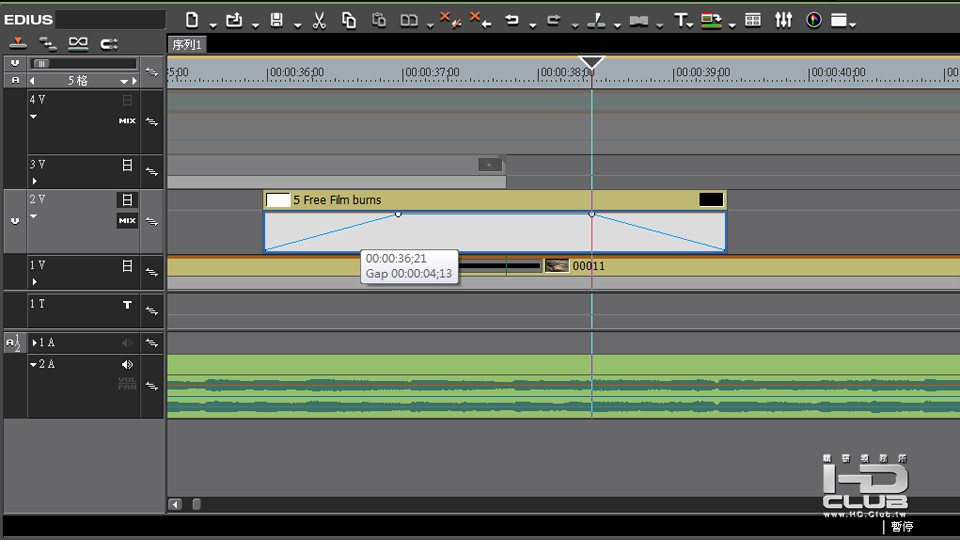Create title with the T tool
The image size is (960, 540).
680,20
